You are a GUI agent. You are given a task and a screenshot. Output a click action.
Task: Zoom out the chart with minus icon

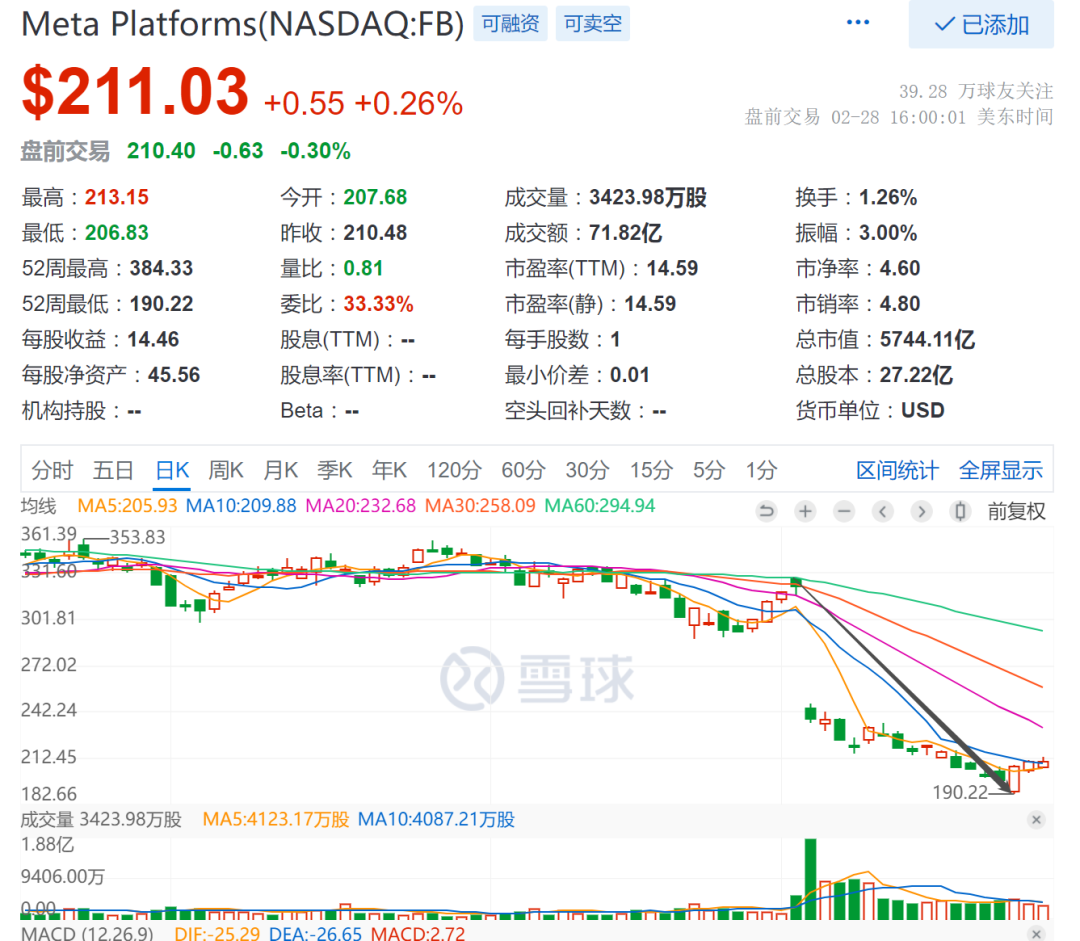click(844, 512)
